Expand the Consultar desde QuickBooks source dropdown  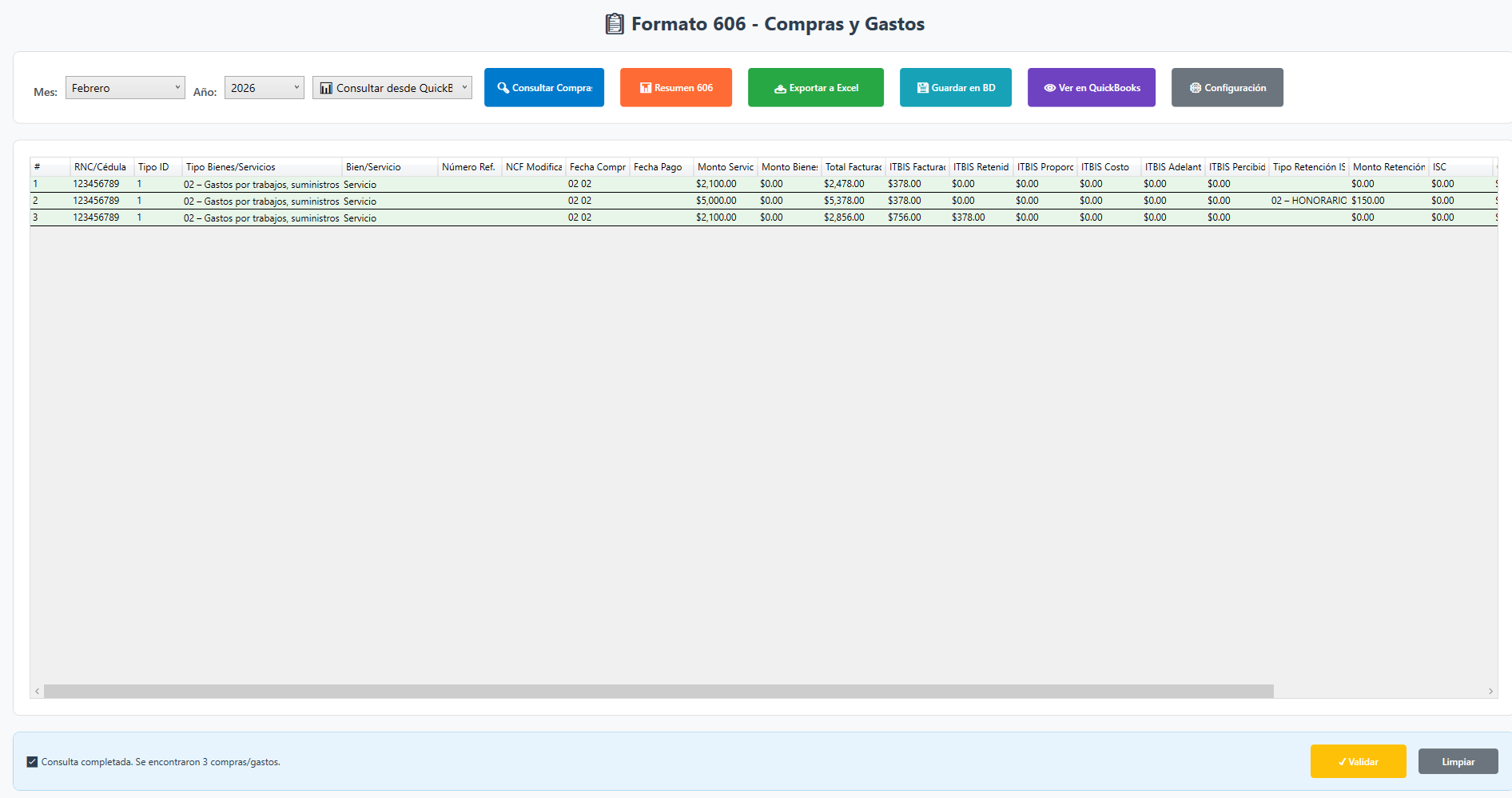pyautogui.click(x=392, y=88)
